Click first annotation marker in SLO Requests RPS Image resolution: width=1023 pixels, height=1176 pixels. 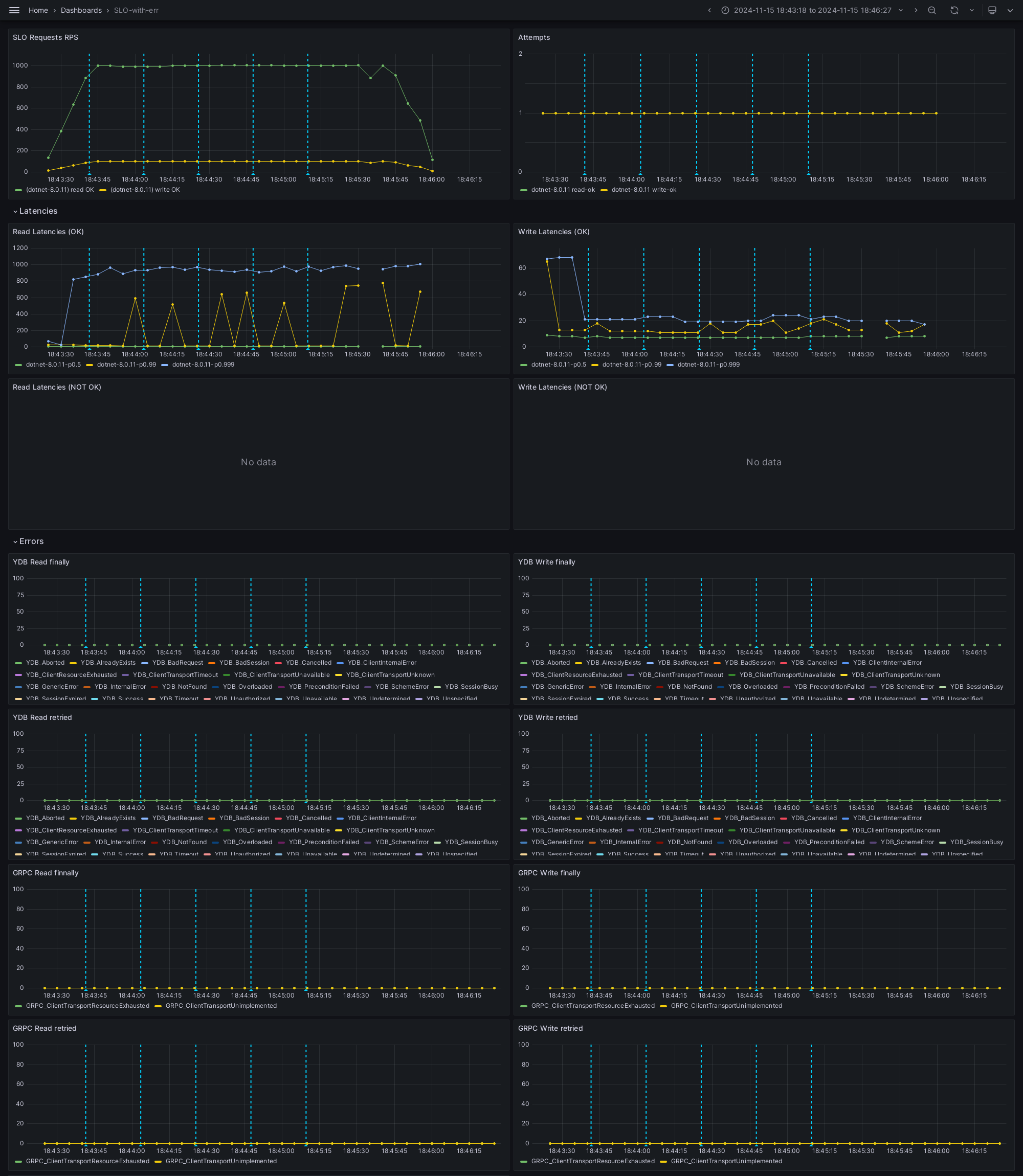pyautogui.click(x=89, y=173)
